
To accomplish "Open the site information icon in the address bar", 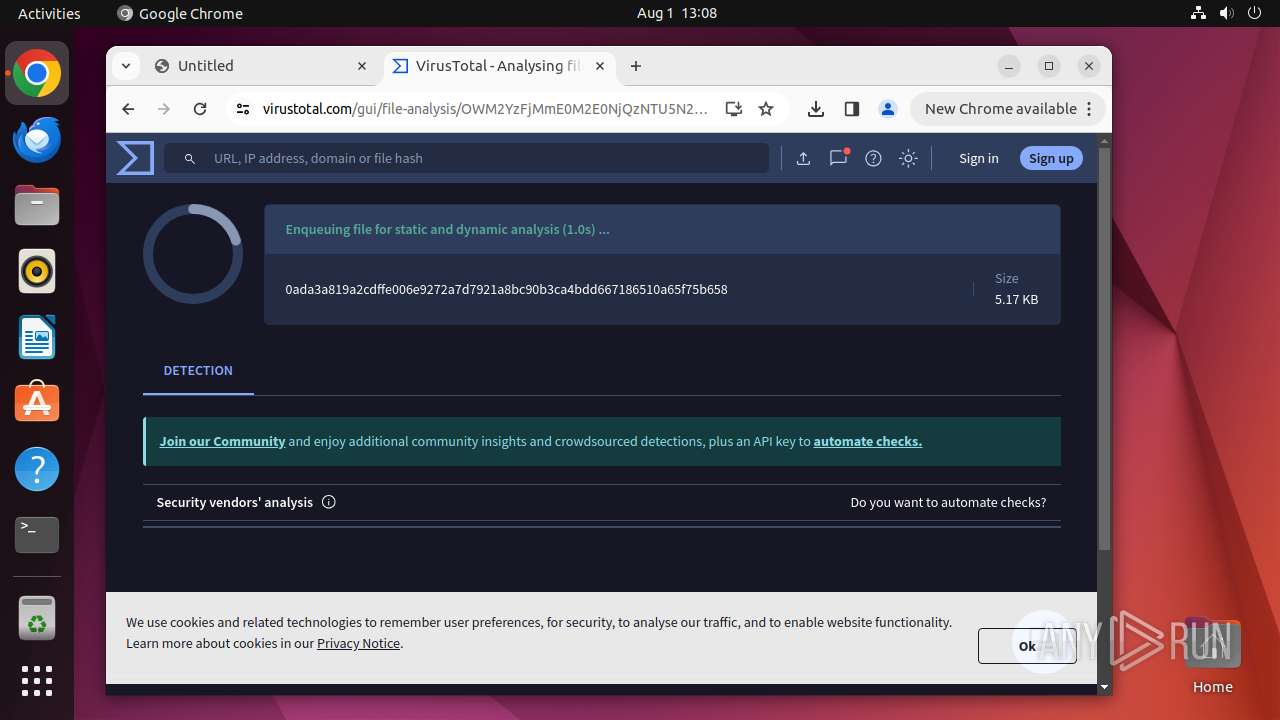I will tap(242, 109).
